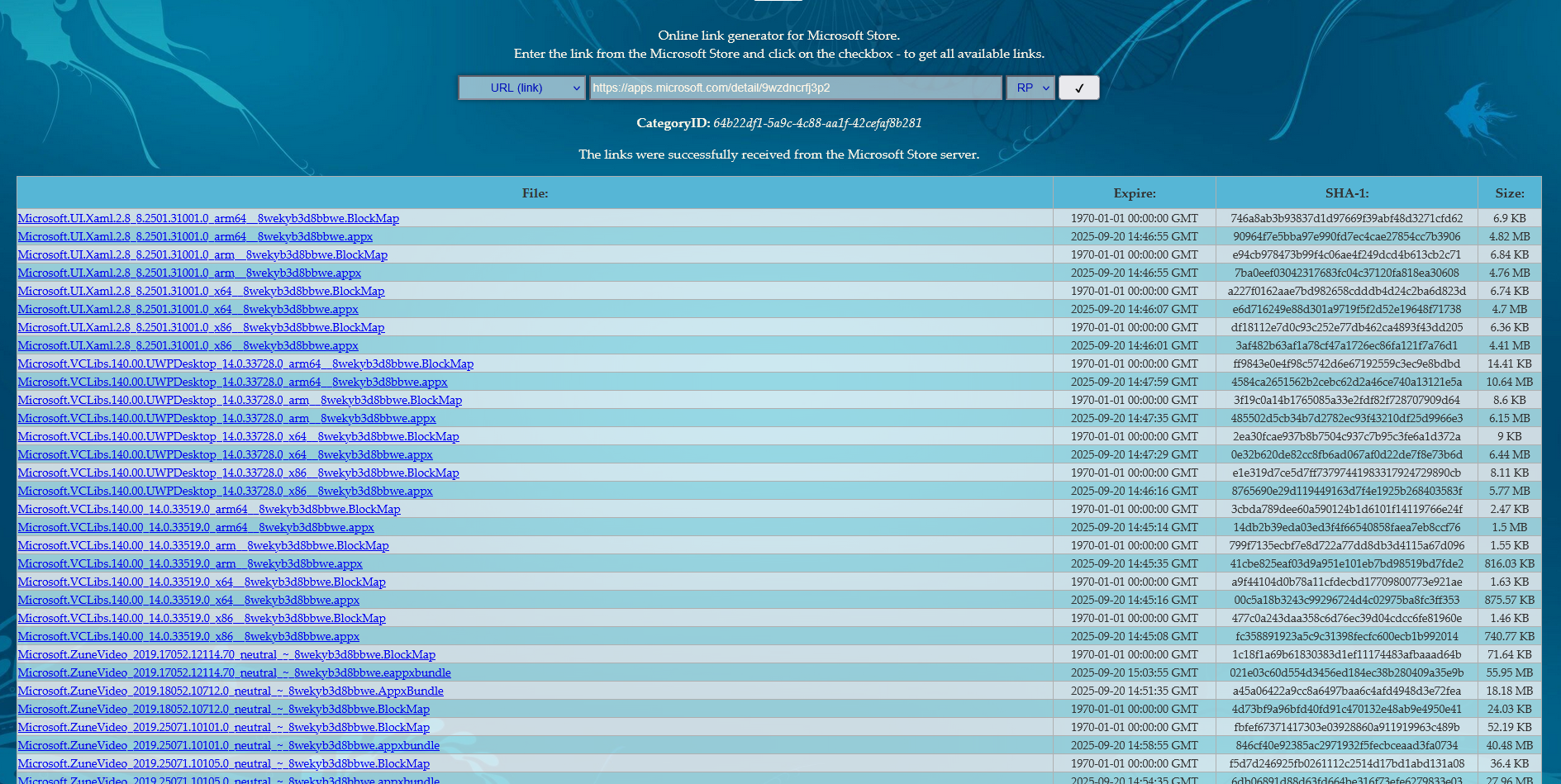This screenshot has width=1561, height=784.
Task: Select the CategoryID value text
Action: (817, 123)
